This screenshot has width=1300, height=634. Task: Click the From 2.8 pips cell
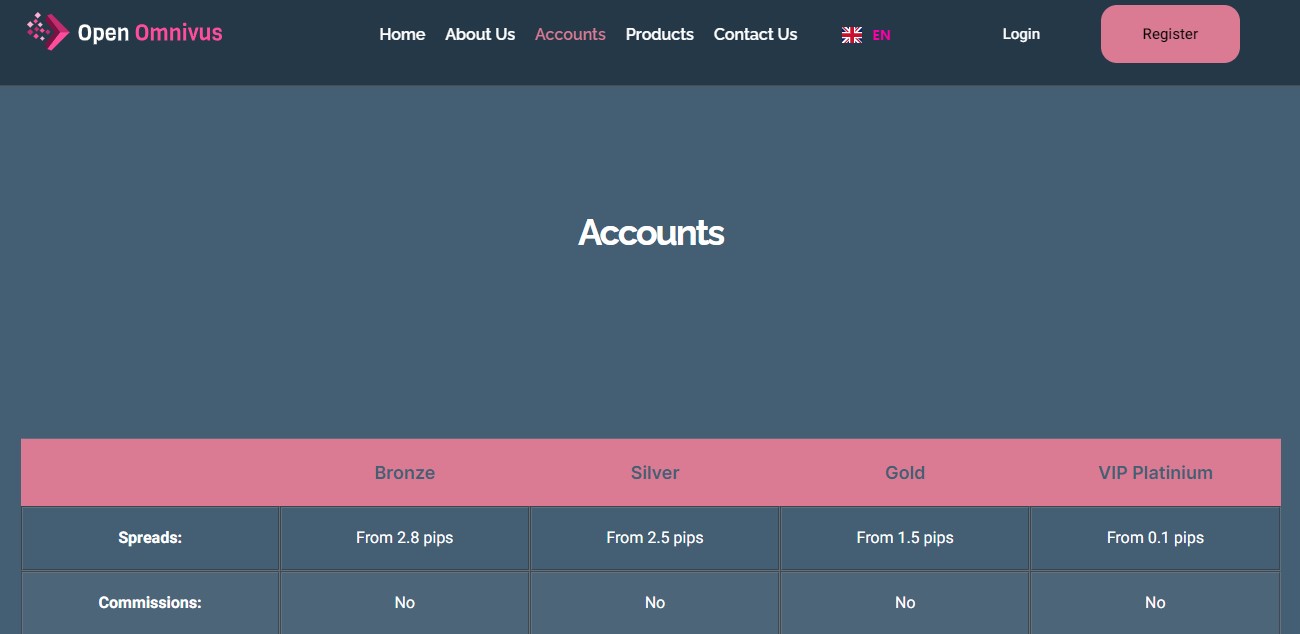405,538
